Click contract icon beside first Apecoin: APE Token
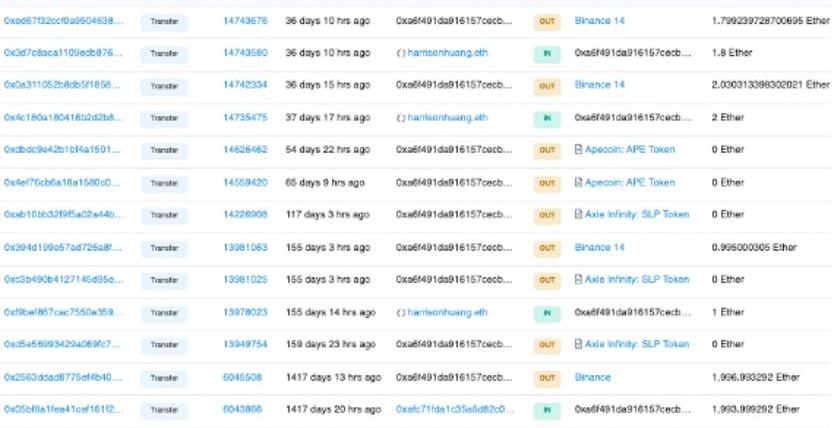Screen dimensions: 832x428 [x=579, y=150]
